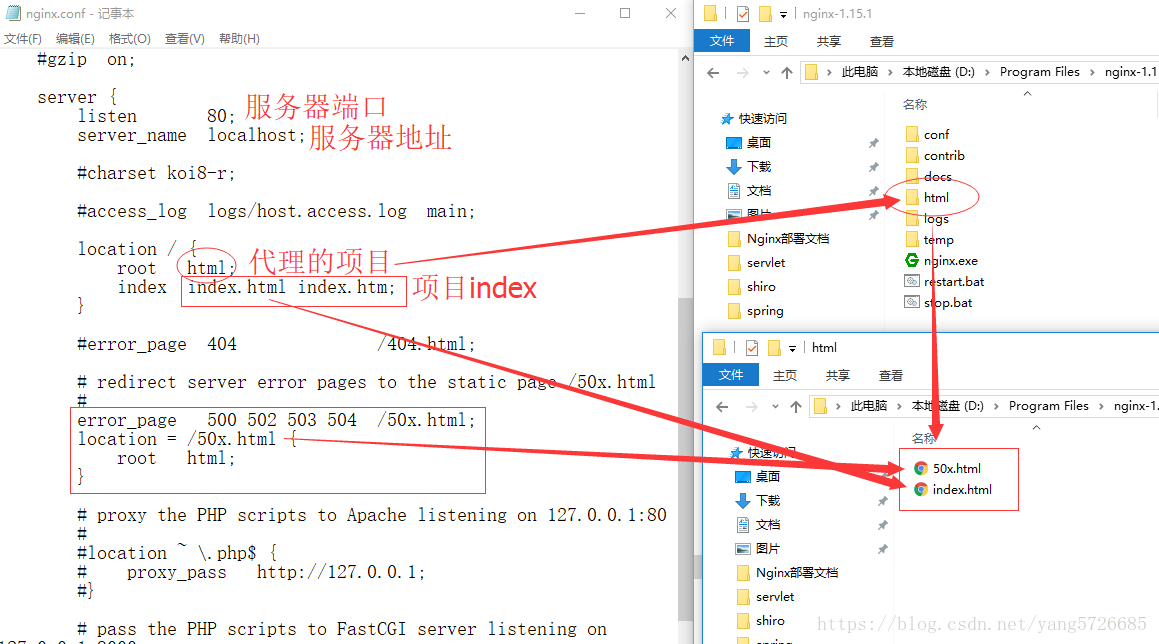Click Program Files breadcrumb in nginx-1.15.1 window

1039,72
